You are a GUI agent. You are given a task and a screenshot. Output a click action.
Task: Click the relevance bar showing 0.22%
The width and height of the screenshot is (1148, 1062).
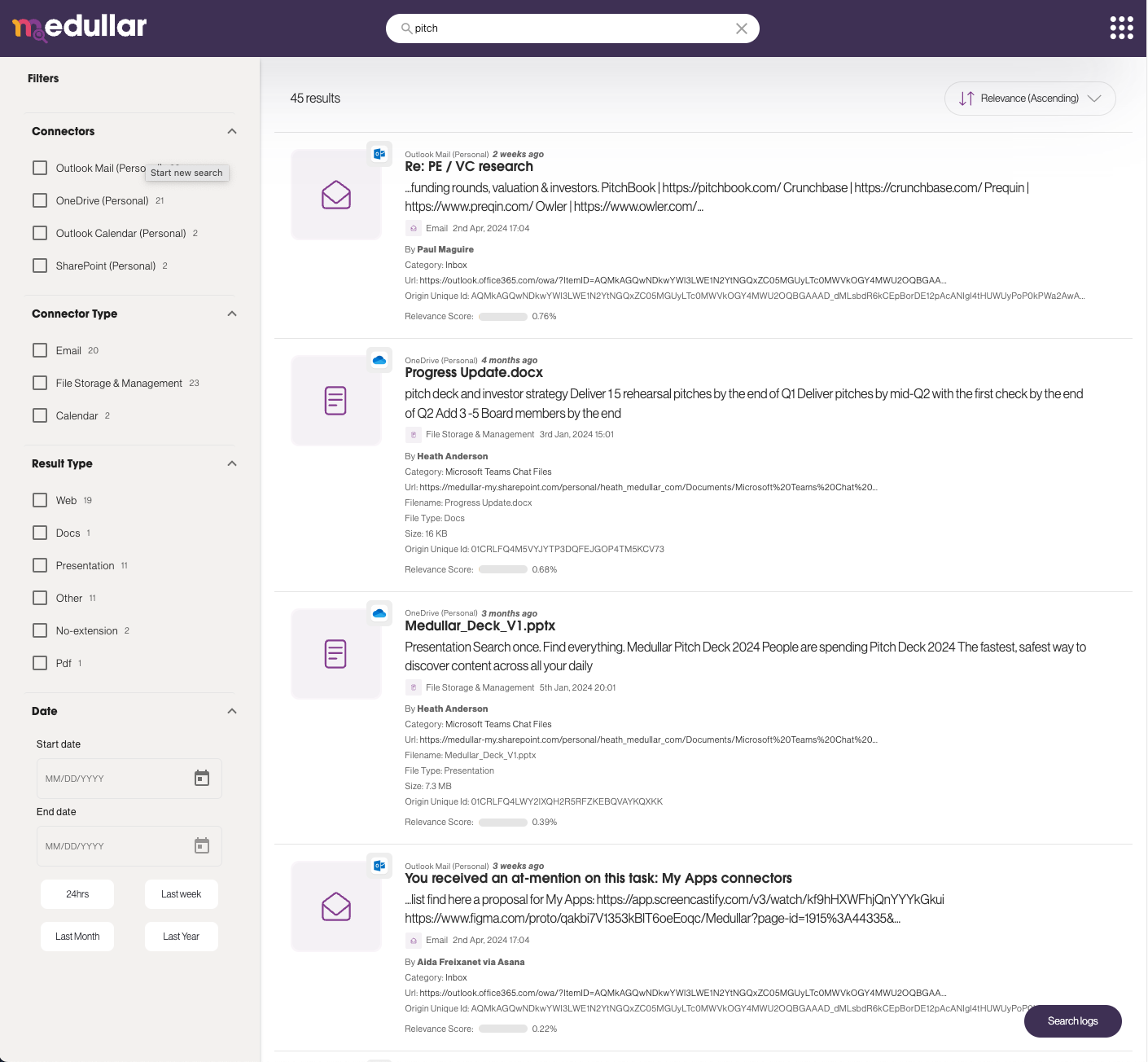point(503,1029)
